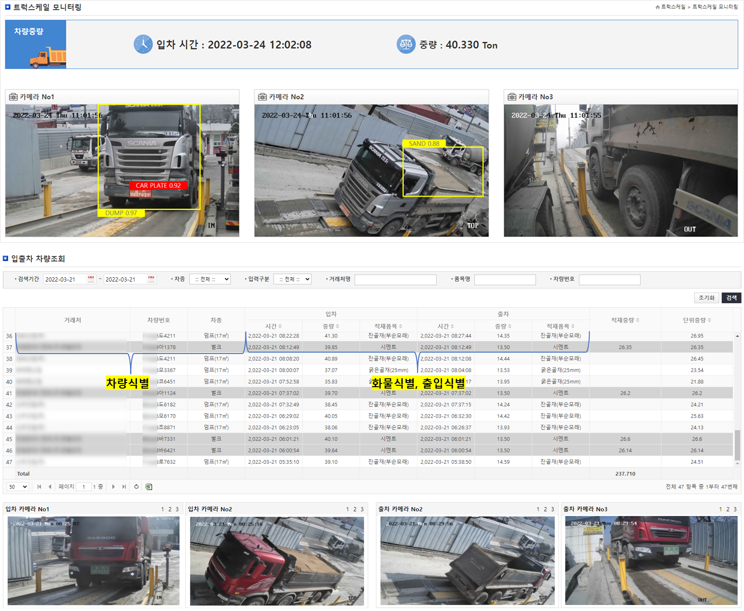The width and height of the screenshot is (744, 611).
Task: Open the 카메라 No2 live feed image
Action: point(370,170)
